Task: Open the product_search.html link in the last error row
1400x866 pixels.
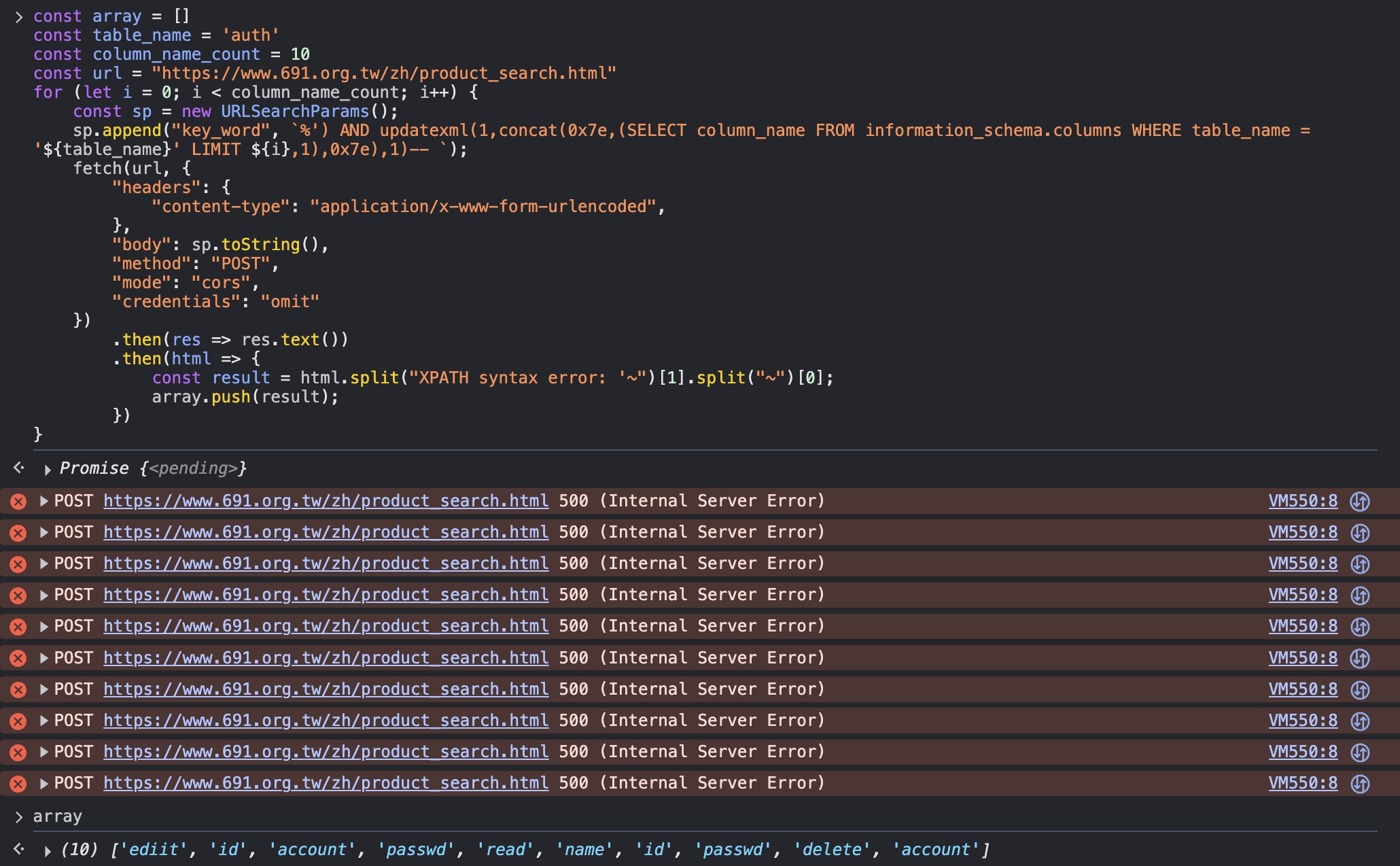Action: pyautogui.click(x=326, y=783)
